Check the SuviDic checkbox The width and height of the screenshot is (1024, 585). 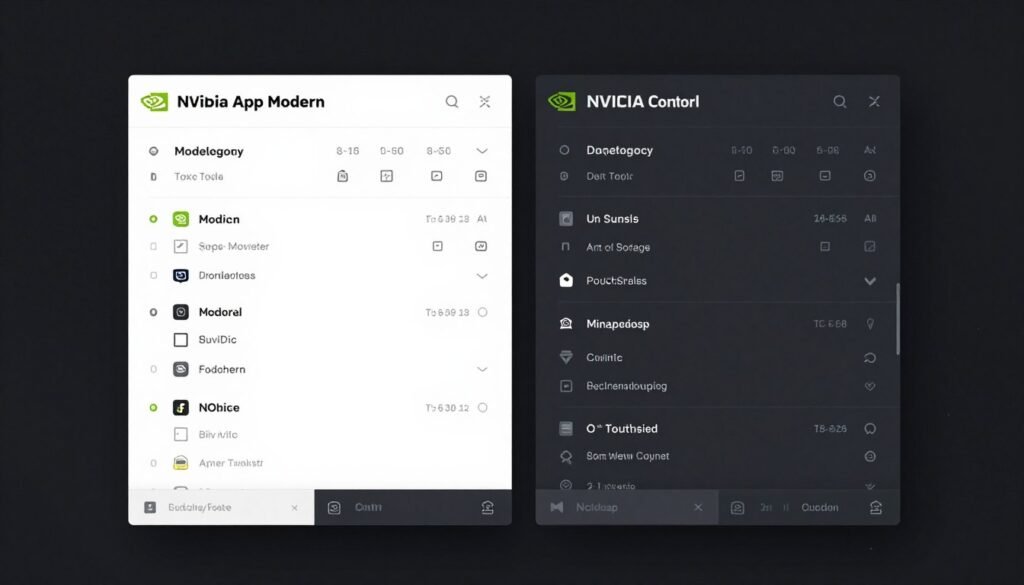[181, 340]
